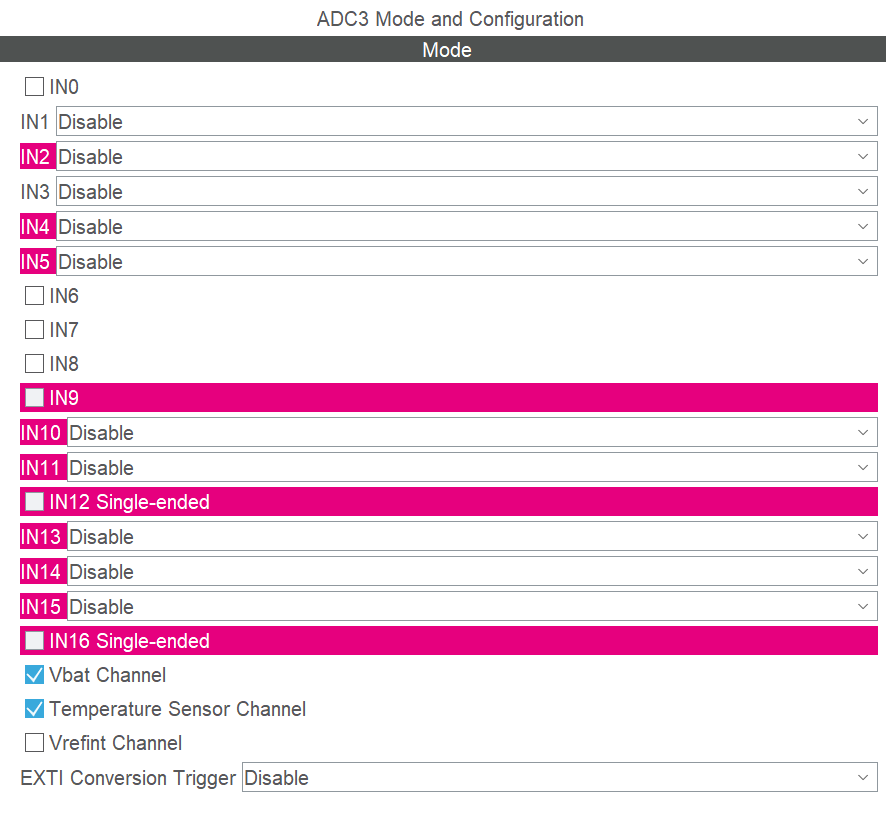Enable the IN0 checkbox

(x=35, y=87)
